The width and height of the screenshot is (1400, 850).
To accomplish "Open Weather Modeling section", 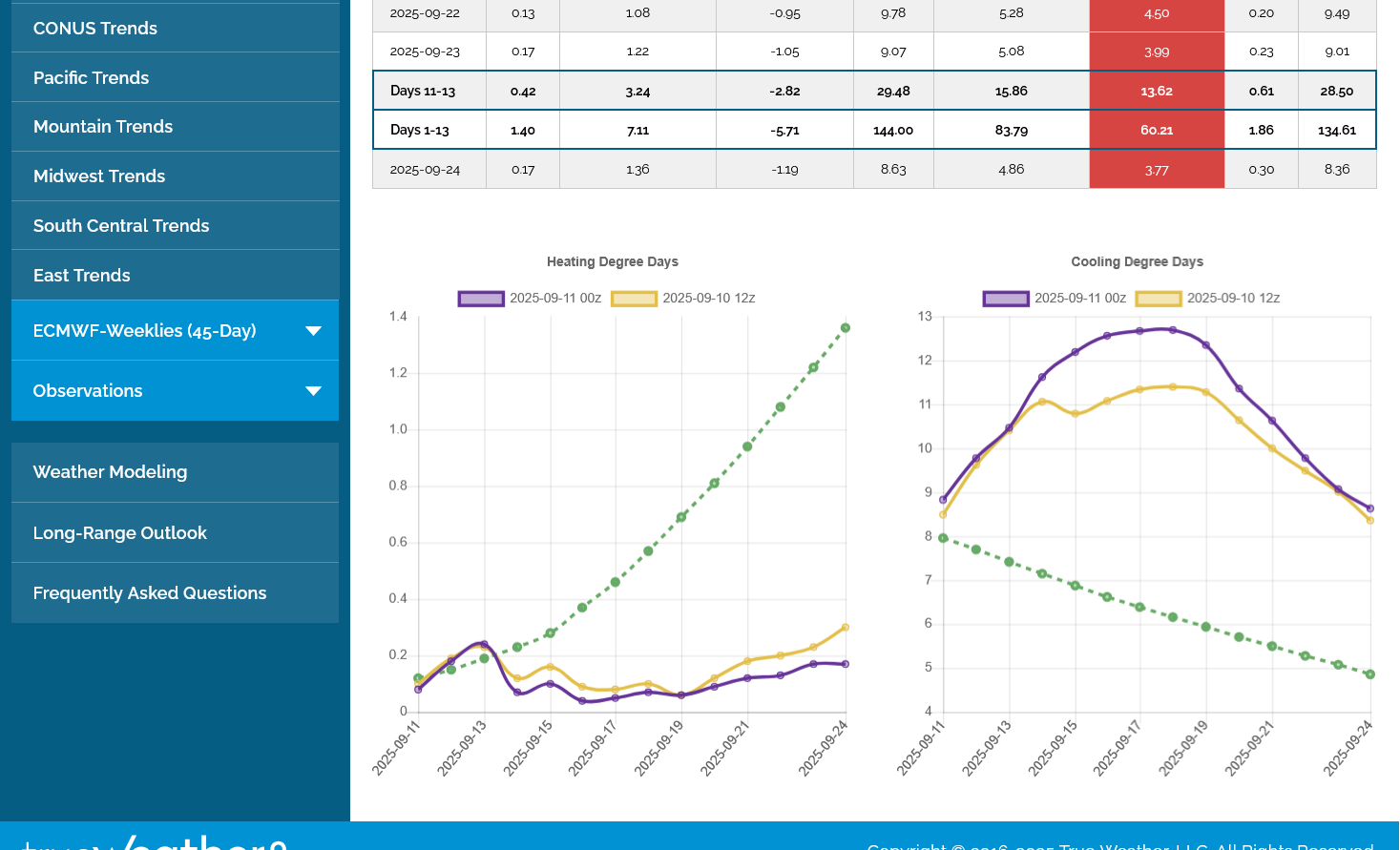I will [x=110, y=472].
